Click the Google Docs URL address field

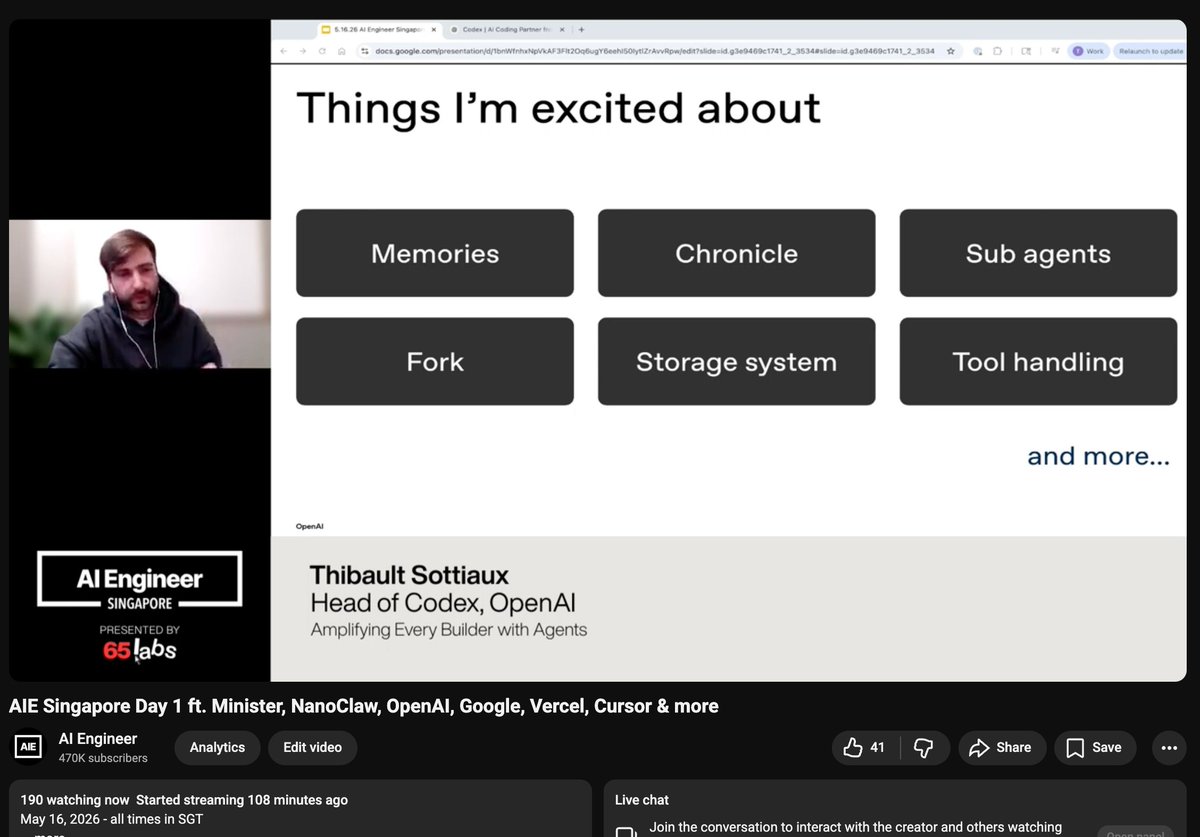[655, 51]
